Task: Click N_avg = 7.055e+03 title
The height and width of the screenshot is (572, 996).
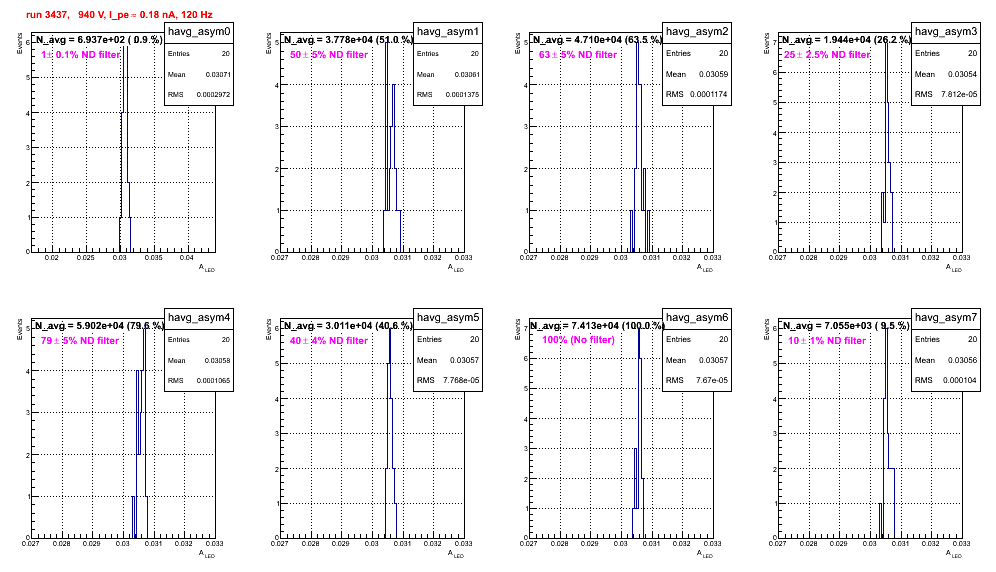Action: coord(846,325)
